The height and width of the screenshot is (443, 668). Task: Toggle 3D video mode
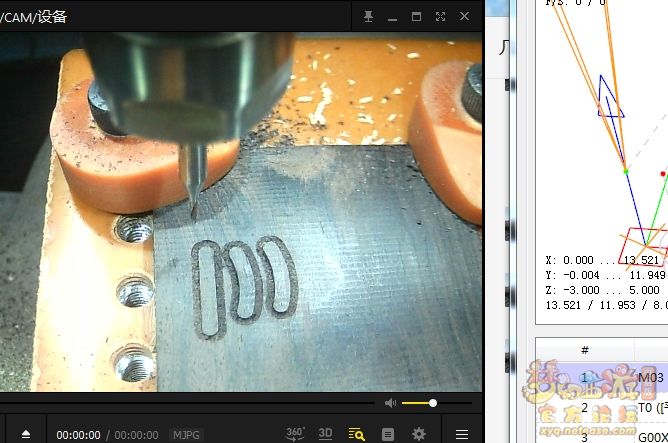click(325, 434)
